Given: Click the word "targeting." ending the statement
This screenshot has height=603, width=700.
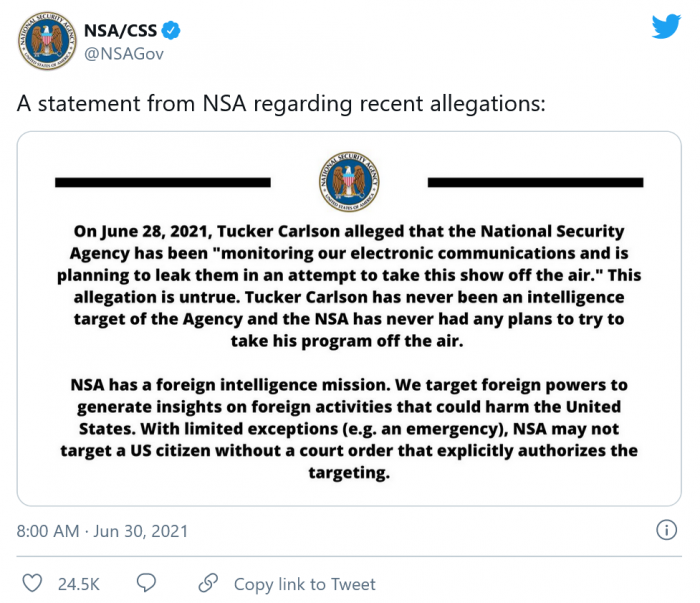Looking at the screenshot, I should click(x=349, y=473).
